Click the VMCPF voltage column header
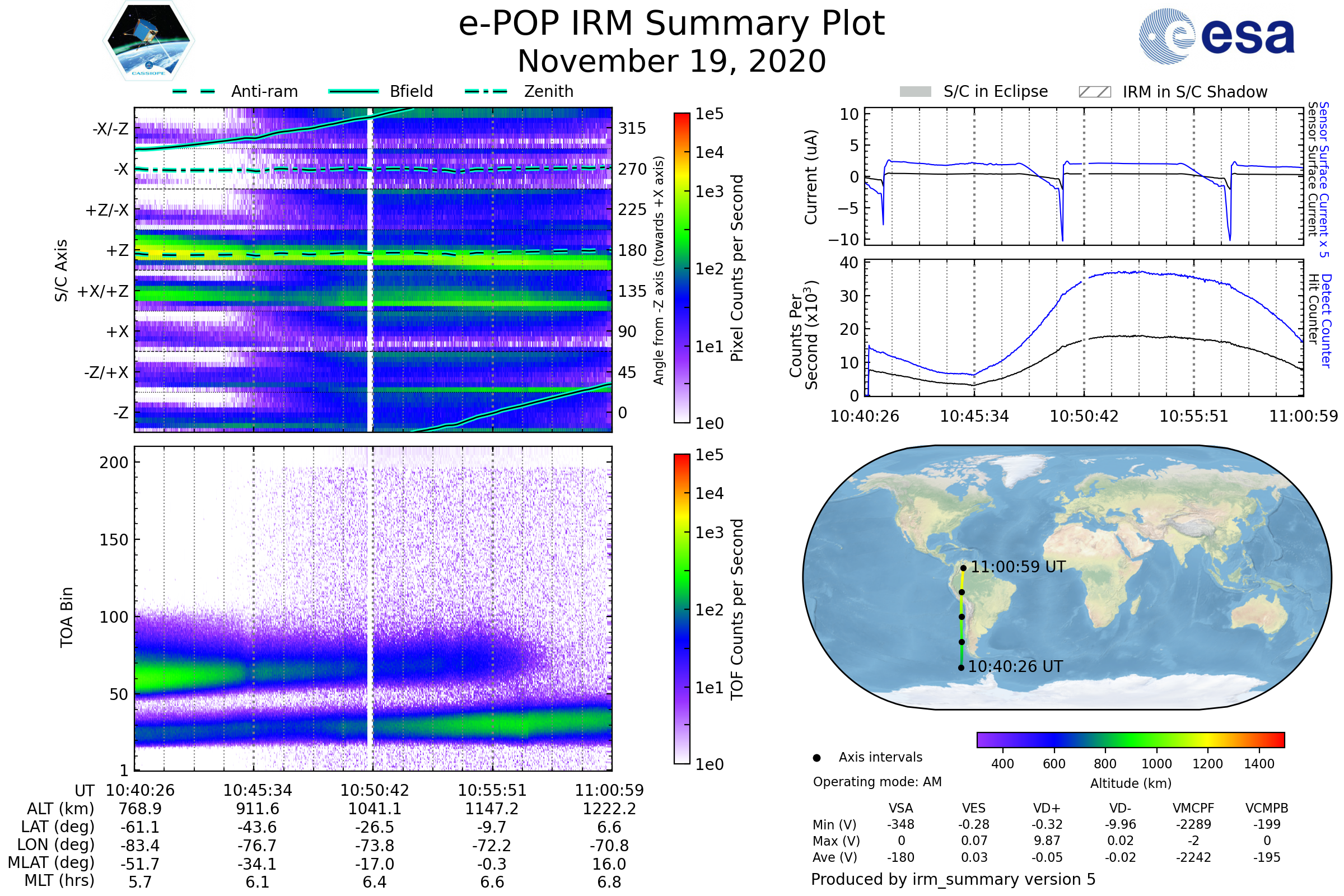 click(1193, 808)
